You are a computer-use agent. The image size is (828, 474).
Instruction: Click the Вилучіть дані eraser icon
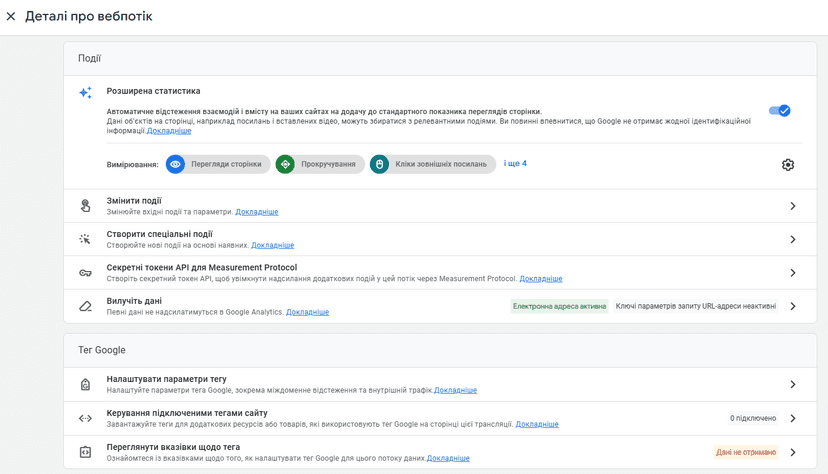[x=85, y=306]
